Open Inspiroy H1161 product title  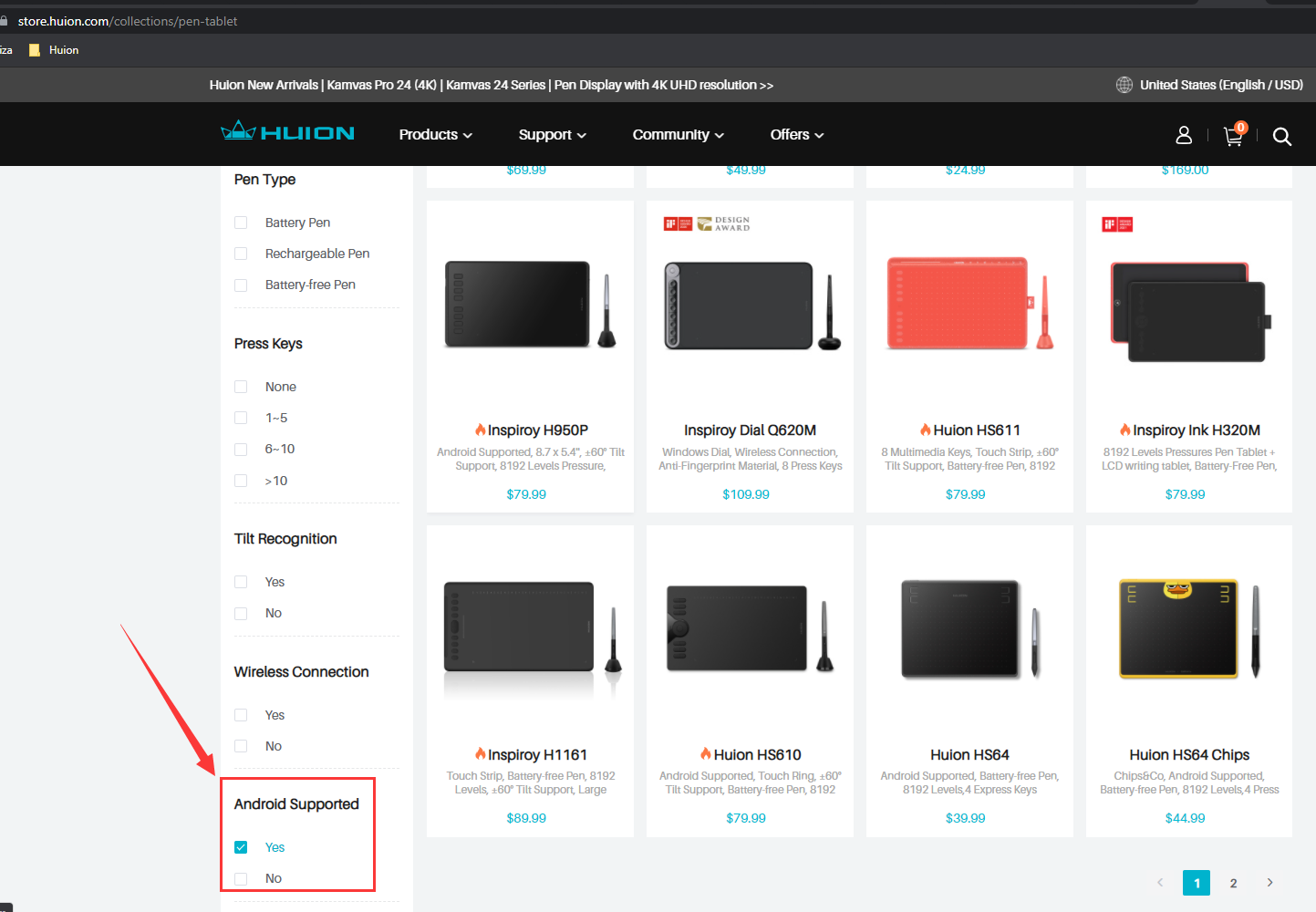(537, 755)
